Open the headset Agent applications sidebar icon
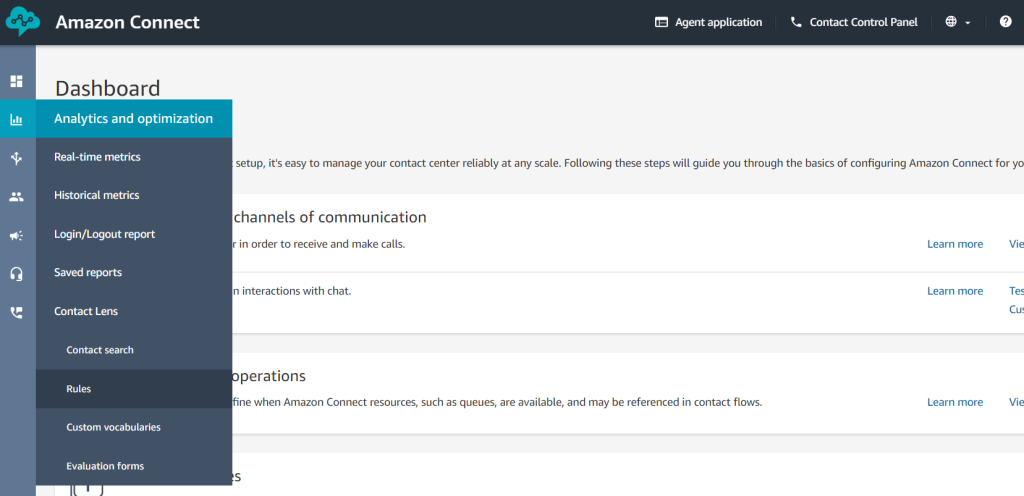Screen dimensions: 1024x496 coord(16,274)
